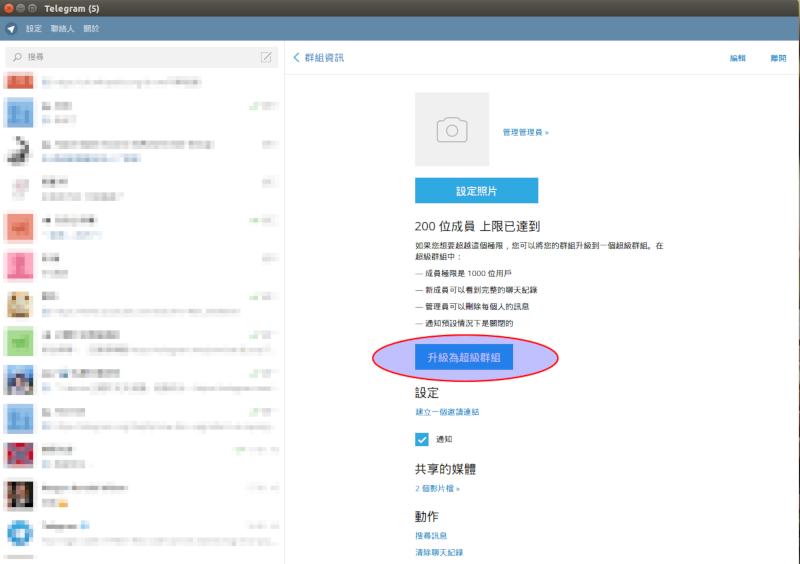Screen dimensions: 800x564
Task: Click 離開 to leave the group
Action: (x=777, y=58)
